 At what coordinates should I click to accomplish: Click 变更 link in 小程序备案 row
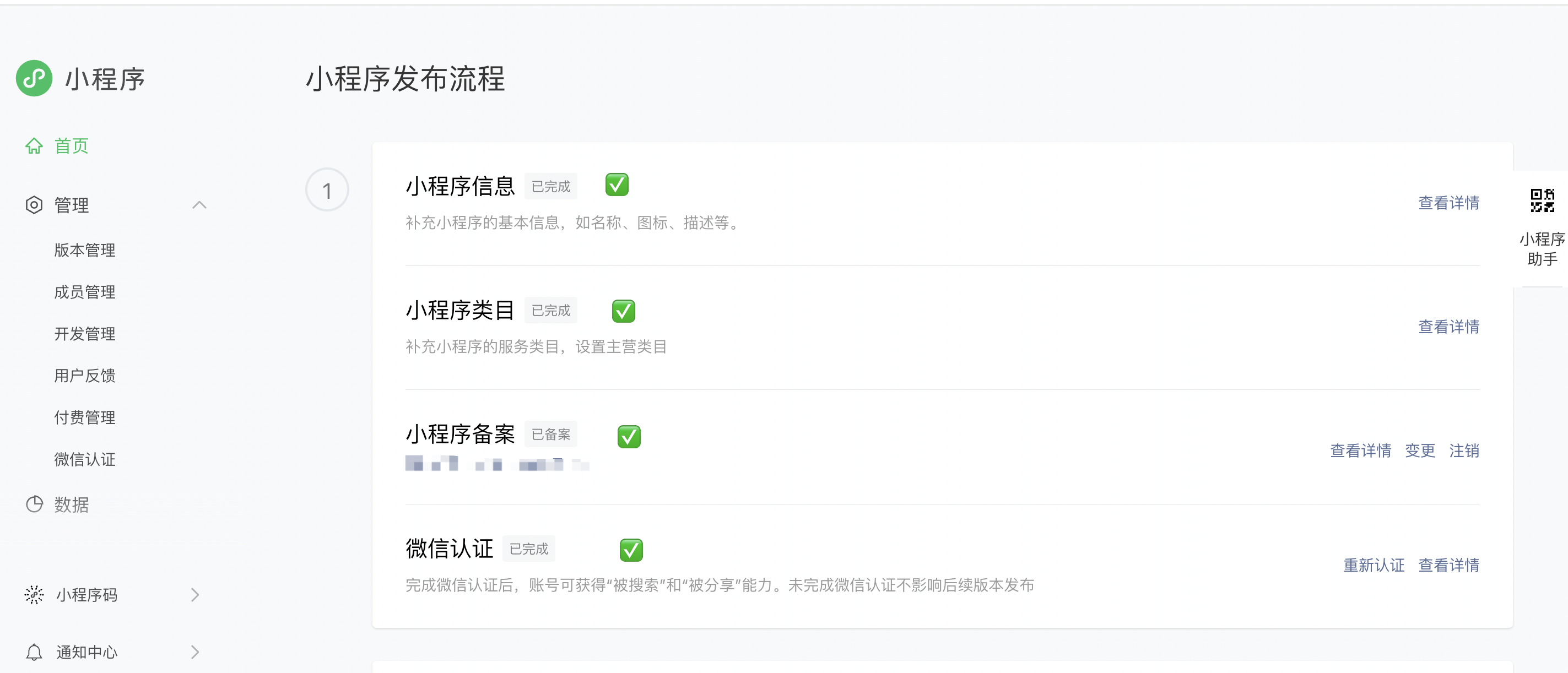click(1419, 451)
